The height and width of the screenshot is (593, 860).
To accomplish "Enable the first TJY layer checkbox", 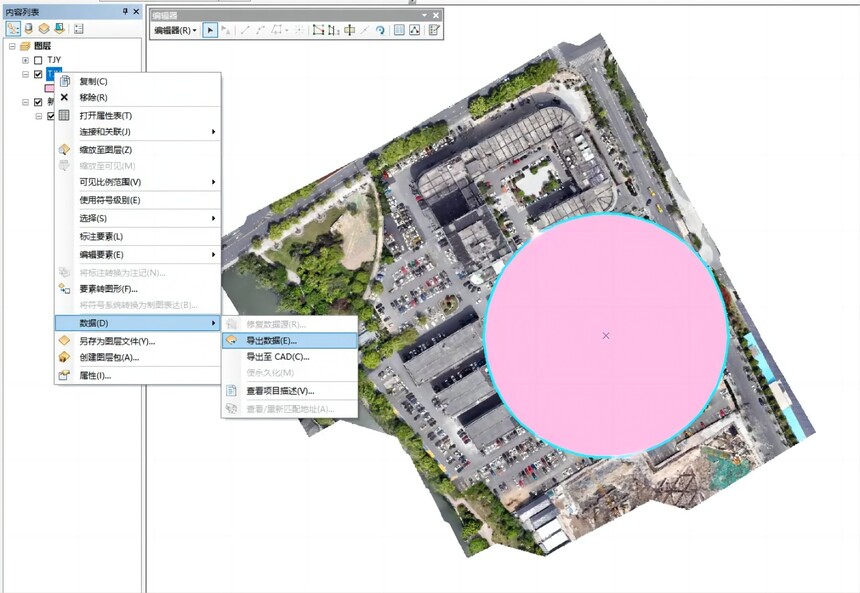I will click(38, 60).
